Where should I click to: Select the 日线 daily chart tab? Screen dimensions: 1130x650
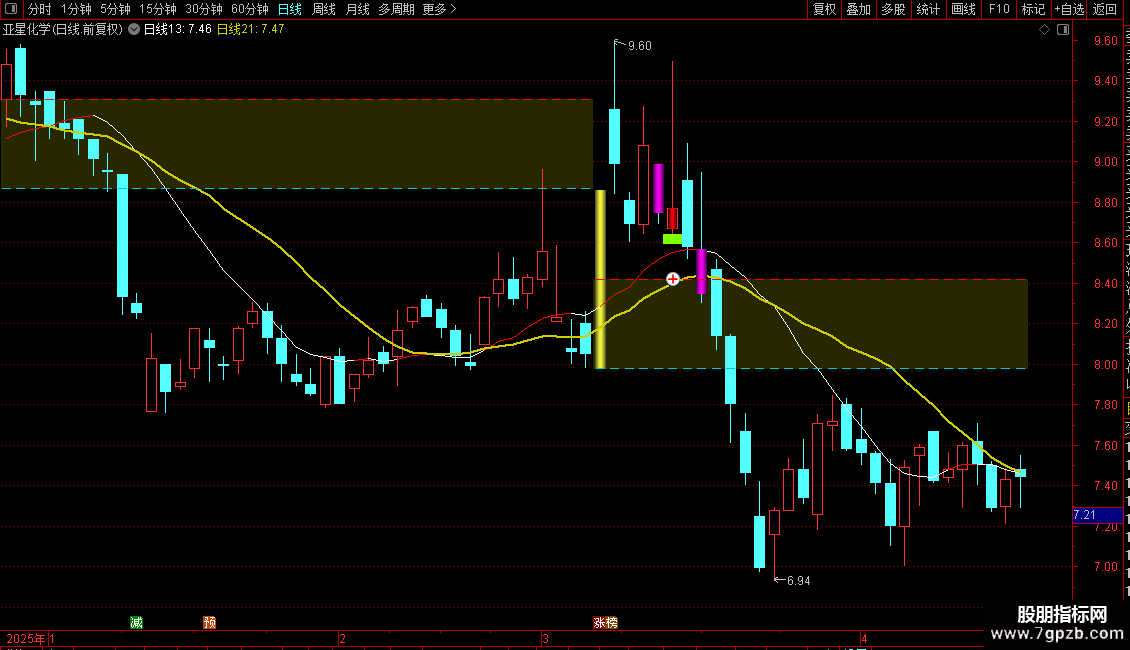pyautogui.click(x=290, y=9)
